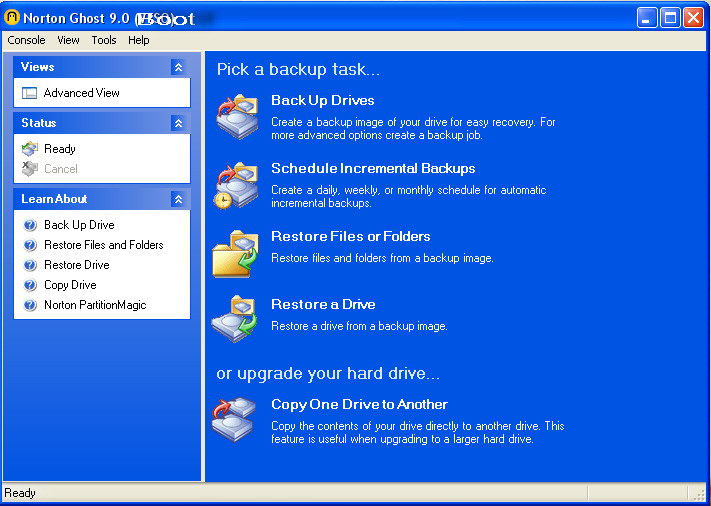This screenshot has height=506, width=711.
Task: Open the Help menu
Action: [x=139, y=40]
